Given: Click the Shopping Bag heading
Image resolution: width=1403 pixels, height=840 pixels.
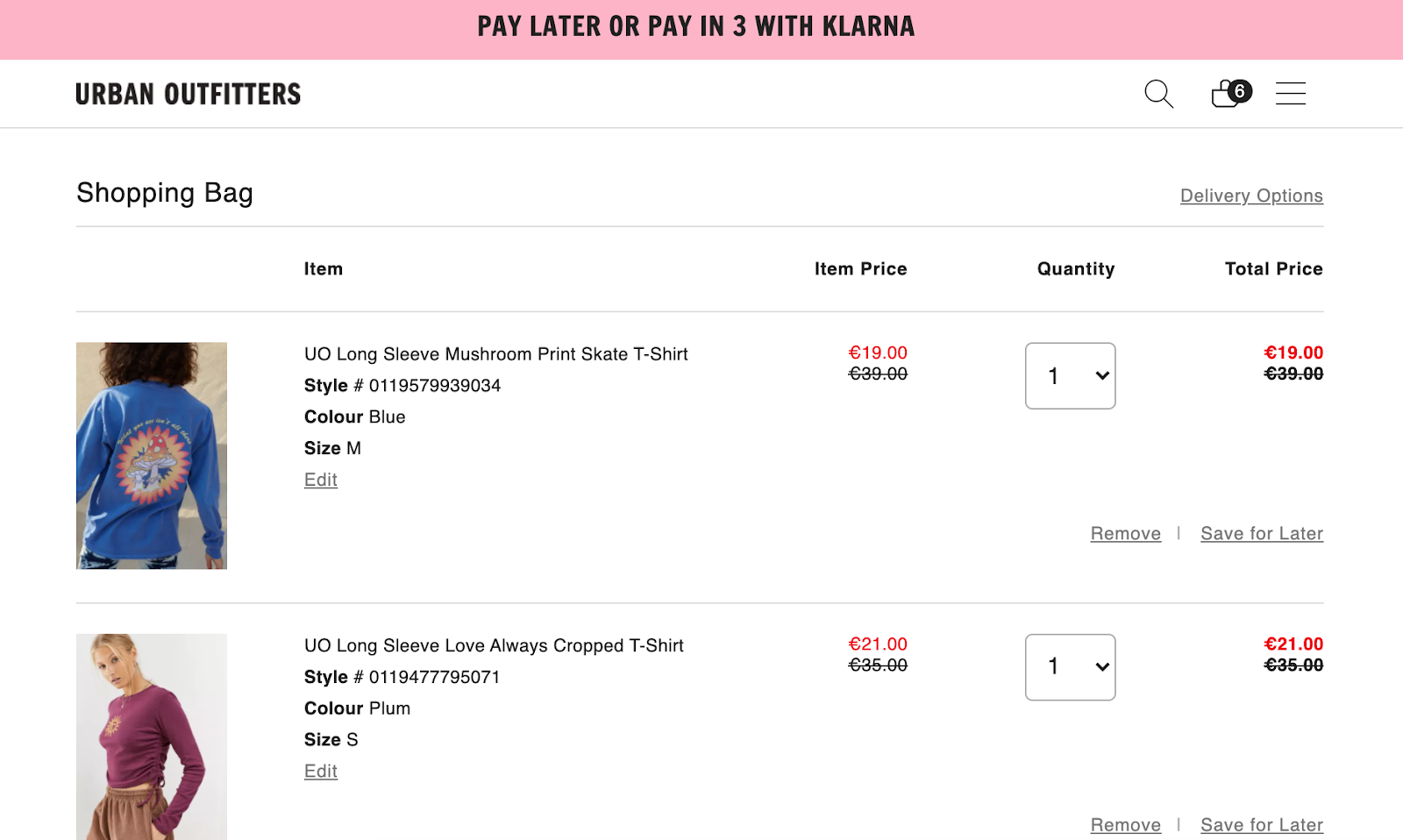Looking at the screenshot, I should 165,193.
